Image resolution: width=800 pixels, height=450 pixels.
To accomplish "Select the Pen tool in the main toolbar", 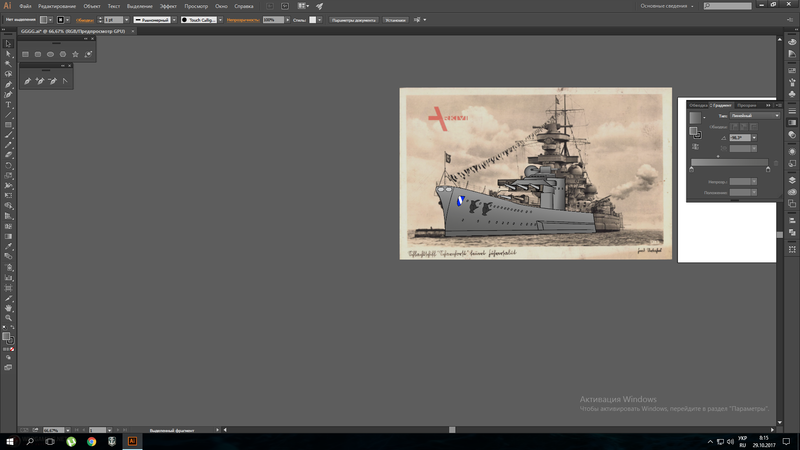I will [8, 85].
